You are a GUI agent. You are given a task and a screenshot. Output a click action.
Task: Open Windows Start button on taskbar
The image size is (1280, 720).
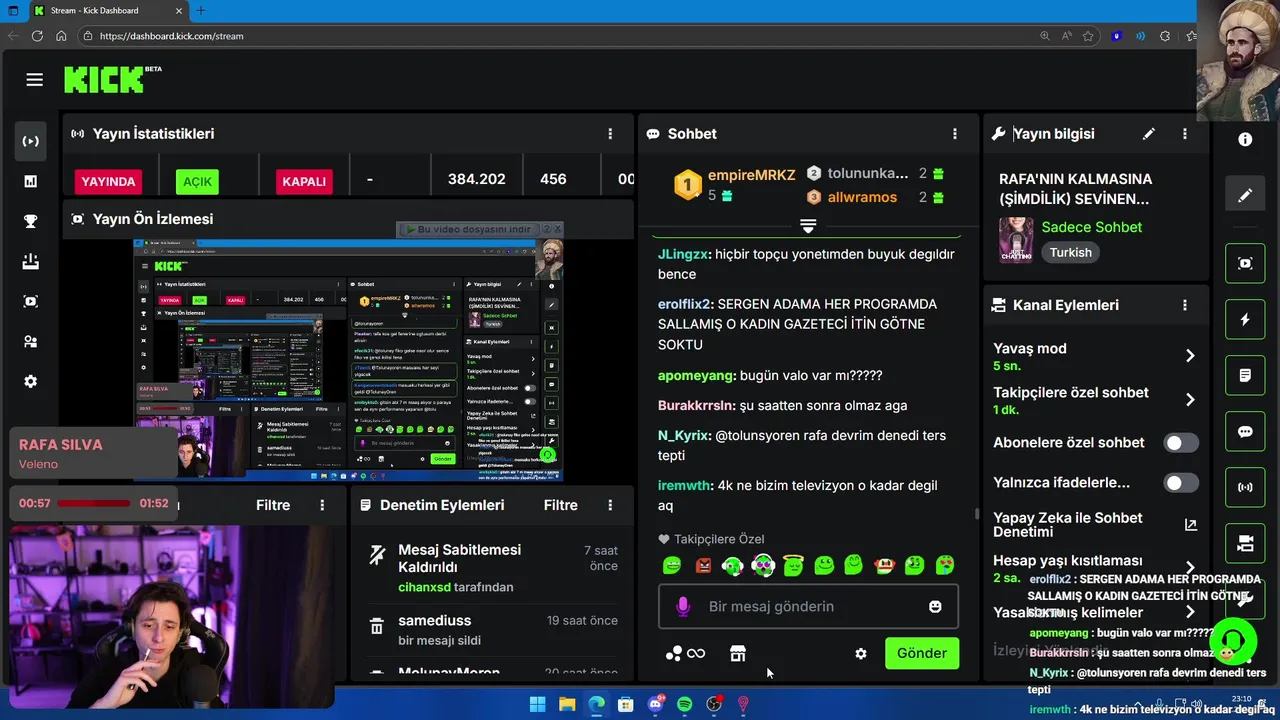pos(537,704)
